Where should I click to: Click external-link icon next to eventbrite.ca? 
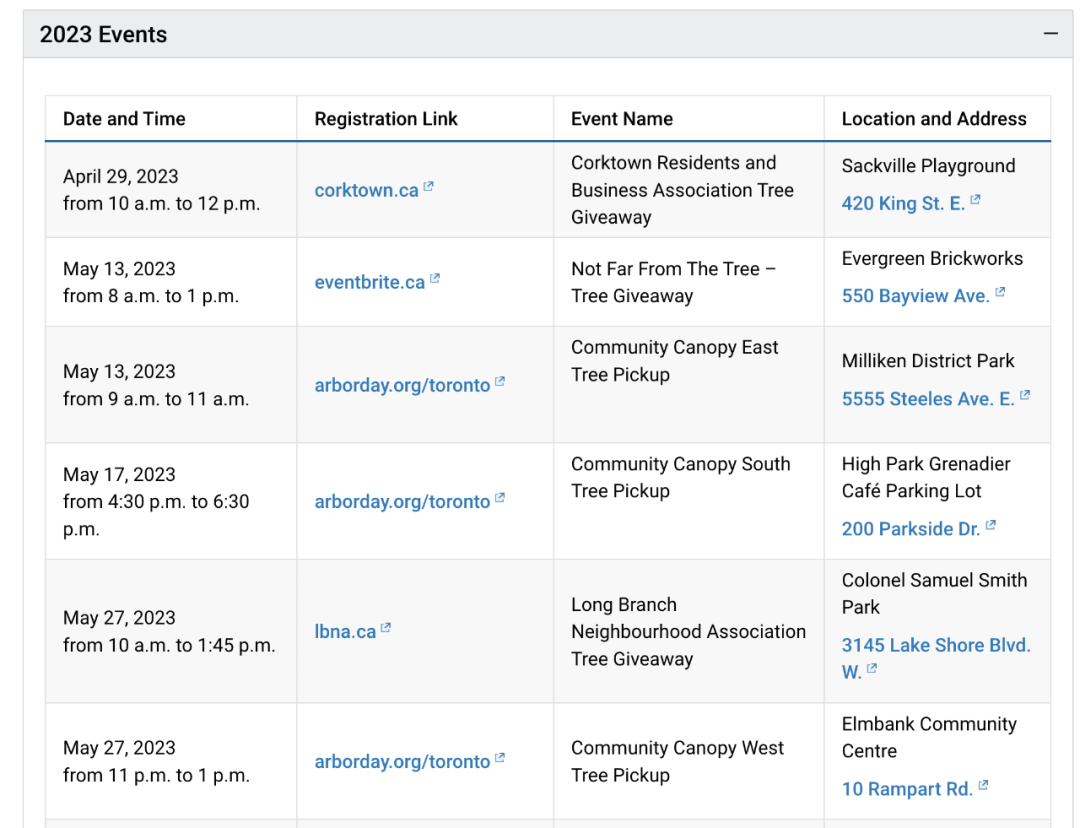click(x=435, y=279)
